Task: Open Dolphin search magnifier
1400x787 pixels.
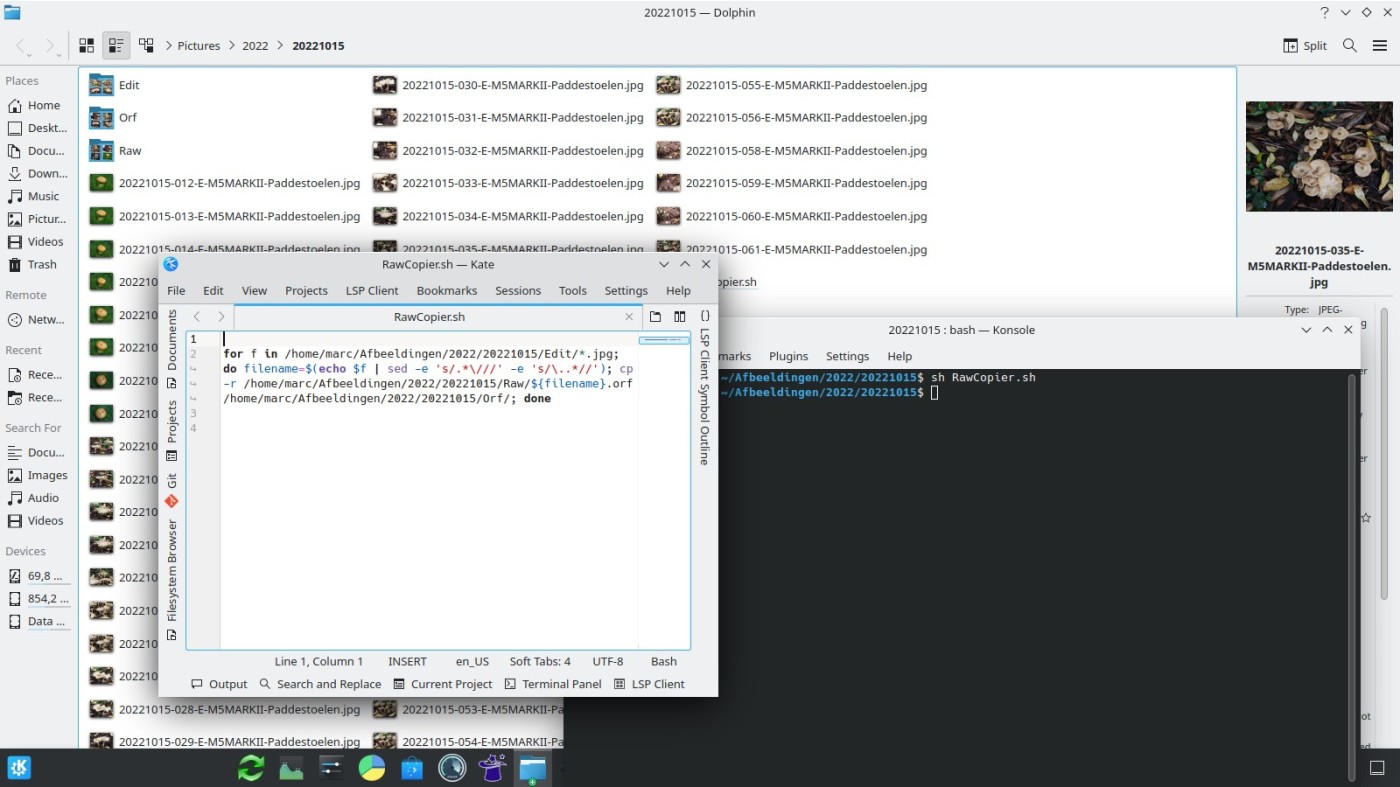Action: click(1350, 46)
